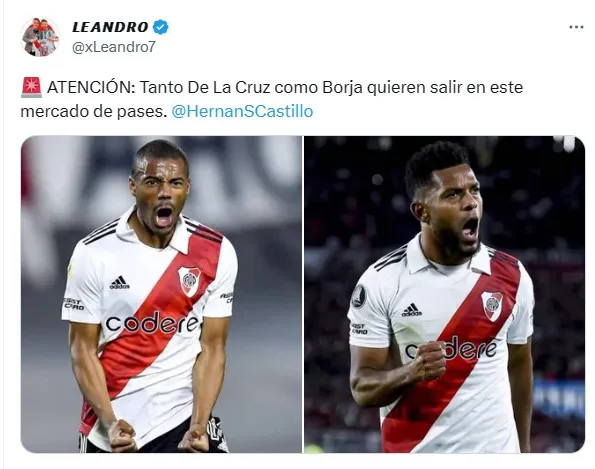
Task: Click the adidas logo on the left photo jersey
Action: point(119,283)
